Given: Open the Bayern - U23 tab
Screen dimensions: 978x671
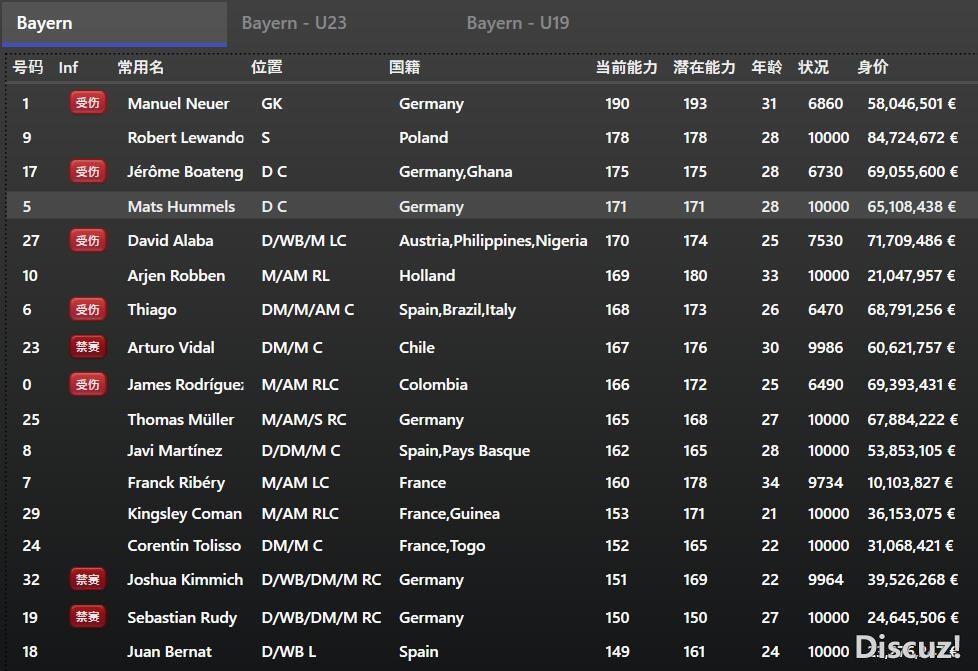Looking at the screenshot, I should pos(294,23).
